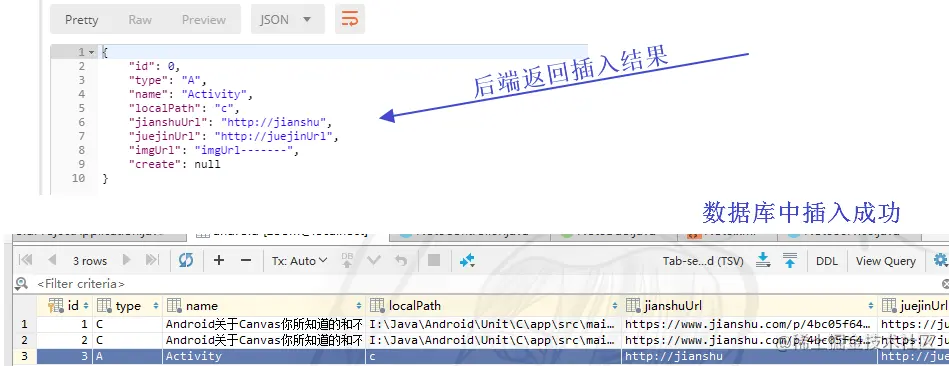Switch to Preview response view
Screen dimensions: 949x366
pos(204,20)
